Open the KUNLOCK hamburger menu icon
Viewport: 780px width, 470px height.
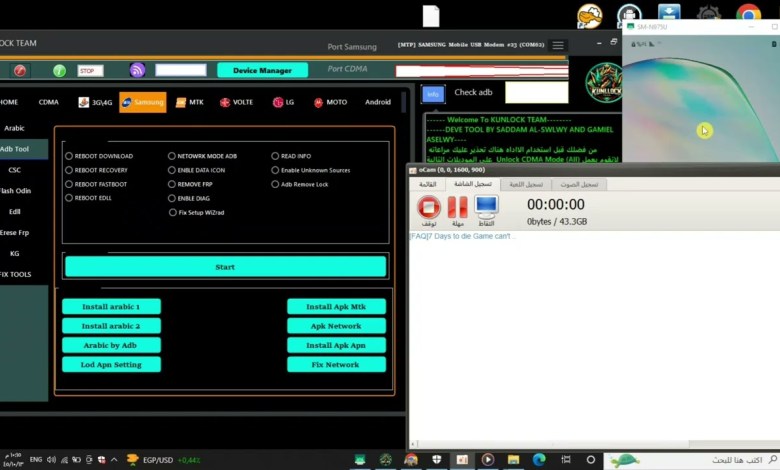(x=558, y=45)
